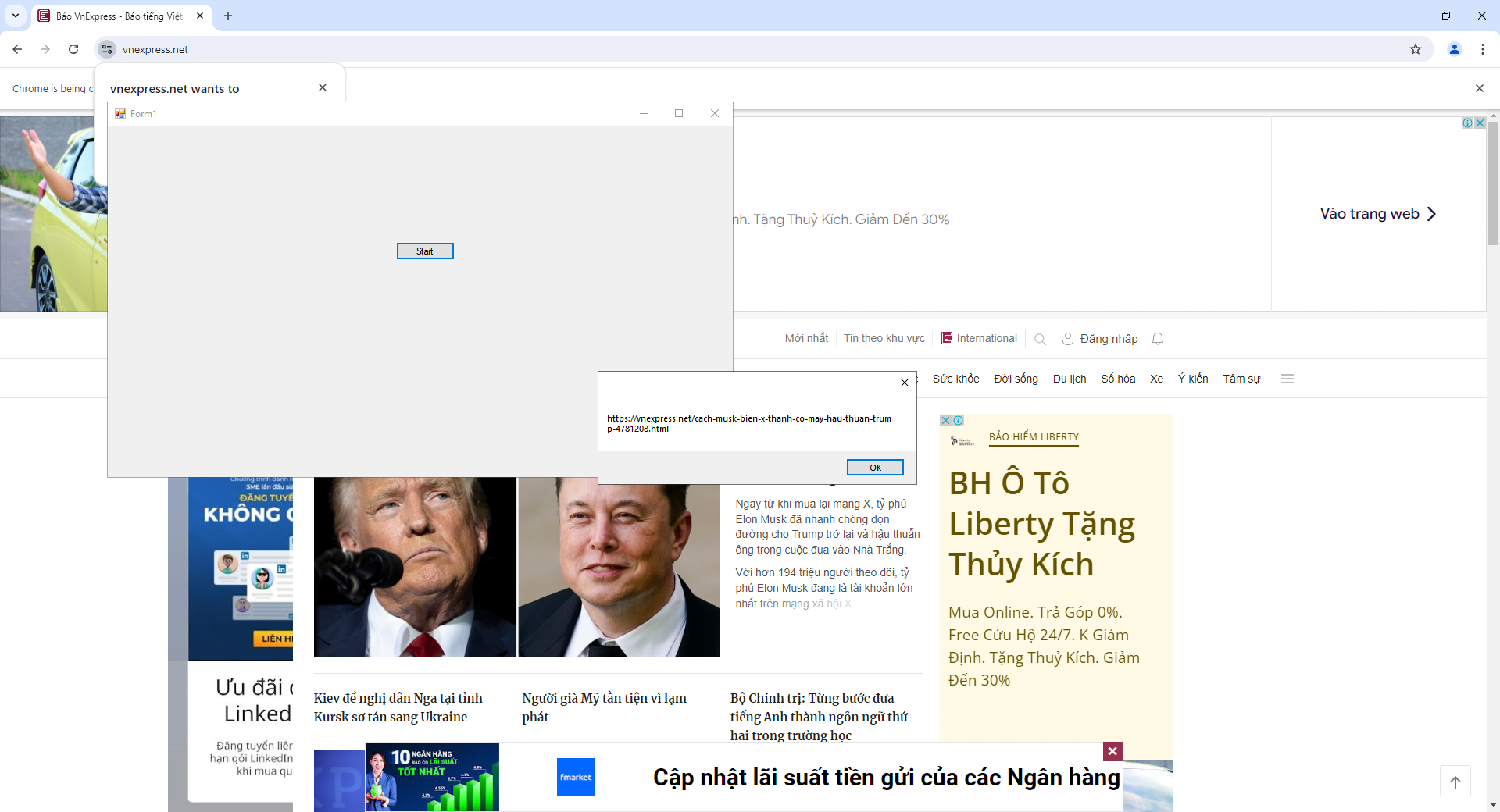
Task: Open the notification bell icon
Action: coord(1158,339)
